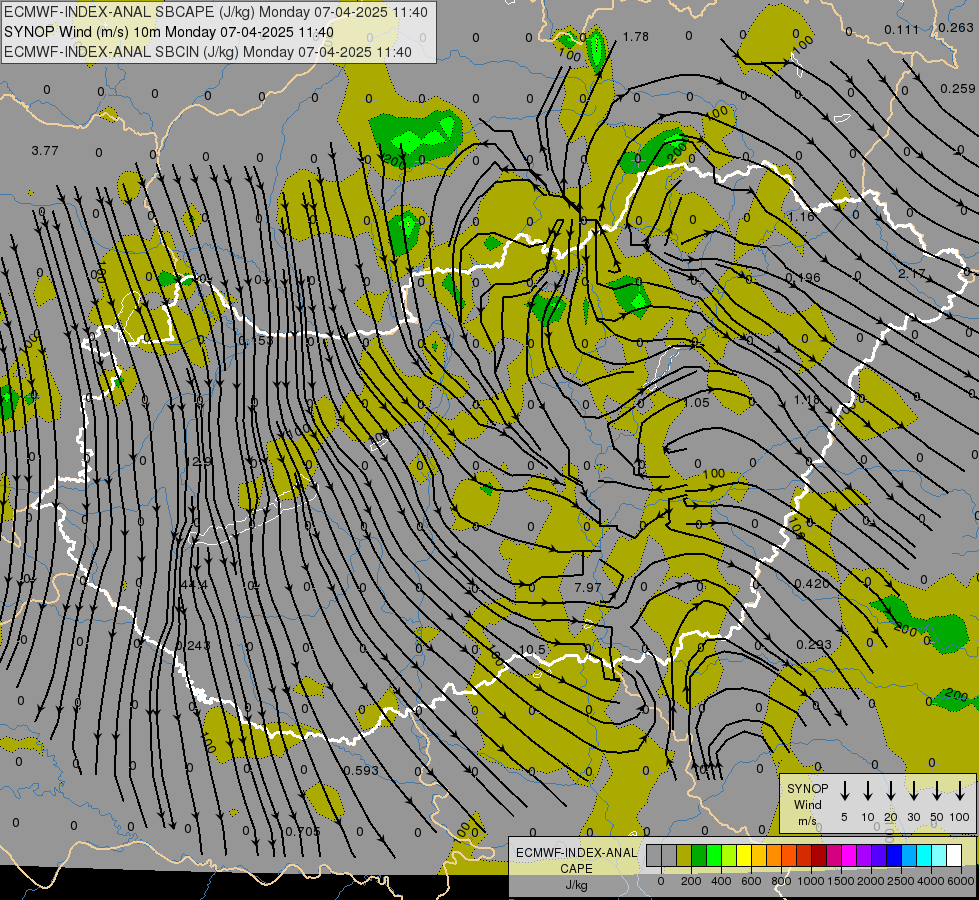The image size is (979, 900).
Task: Click the '2500' tick on CAPE scale
Action: click(901, 881)
